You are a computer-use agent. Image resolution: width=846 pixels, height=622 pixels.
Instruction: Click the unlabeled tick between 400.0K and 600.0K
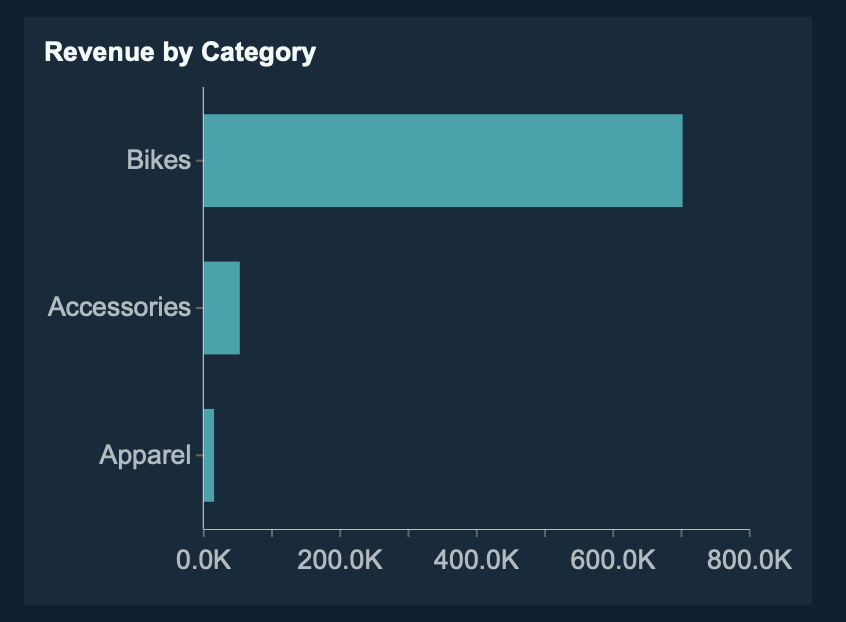coord(545,533)
